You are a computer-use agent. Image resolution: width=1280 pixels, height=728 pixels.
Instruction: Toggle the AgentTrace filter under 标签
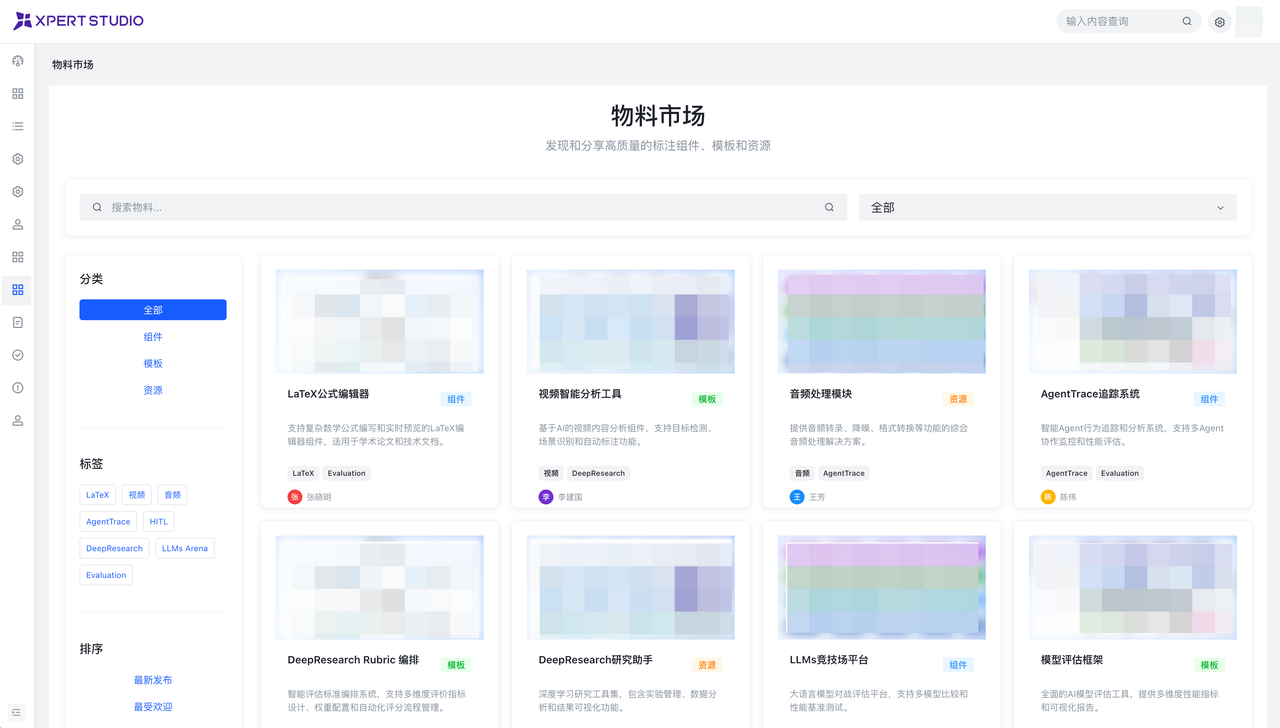(x=108, y=522)
